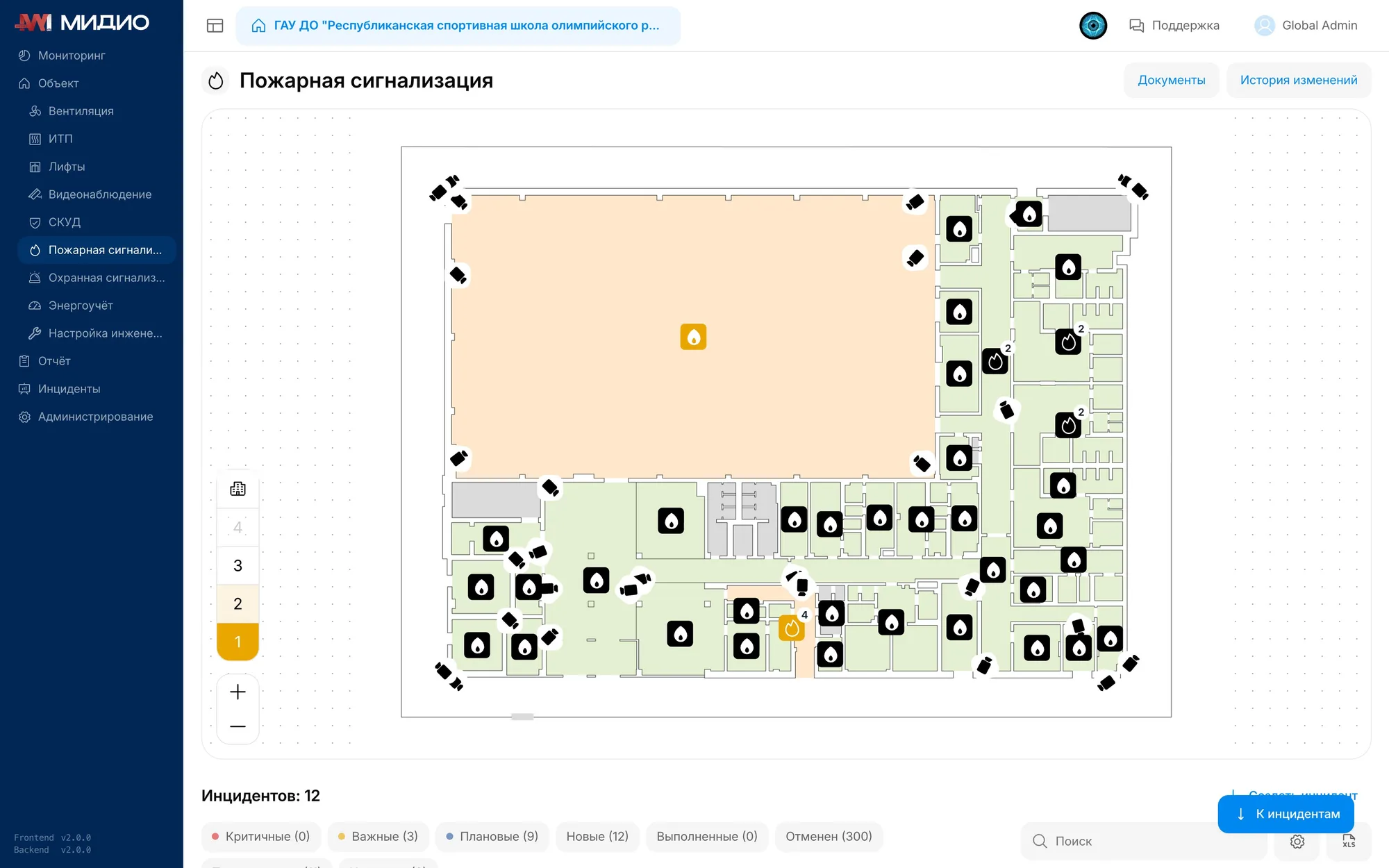
Task: Show Новые (12) incidents
Action: [x=597, y=837]
